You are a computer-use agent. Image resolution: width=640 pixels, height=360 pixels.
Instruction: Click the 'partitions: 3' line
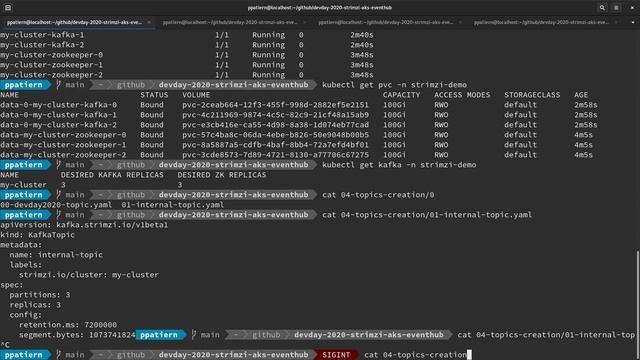click(x=40, y=295)
